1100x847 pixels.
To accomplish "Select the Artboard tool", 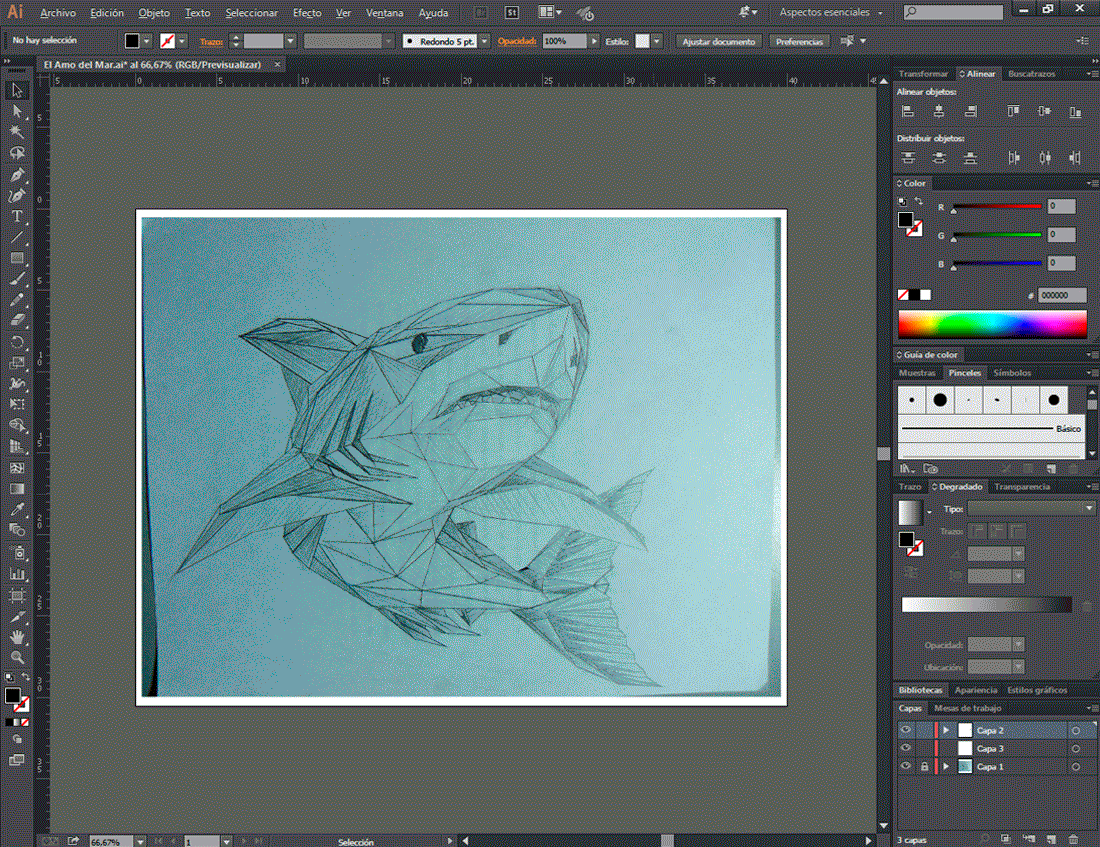I will 17,596.
